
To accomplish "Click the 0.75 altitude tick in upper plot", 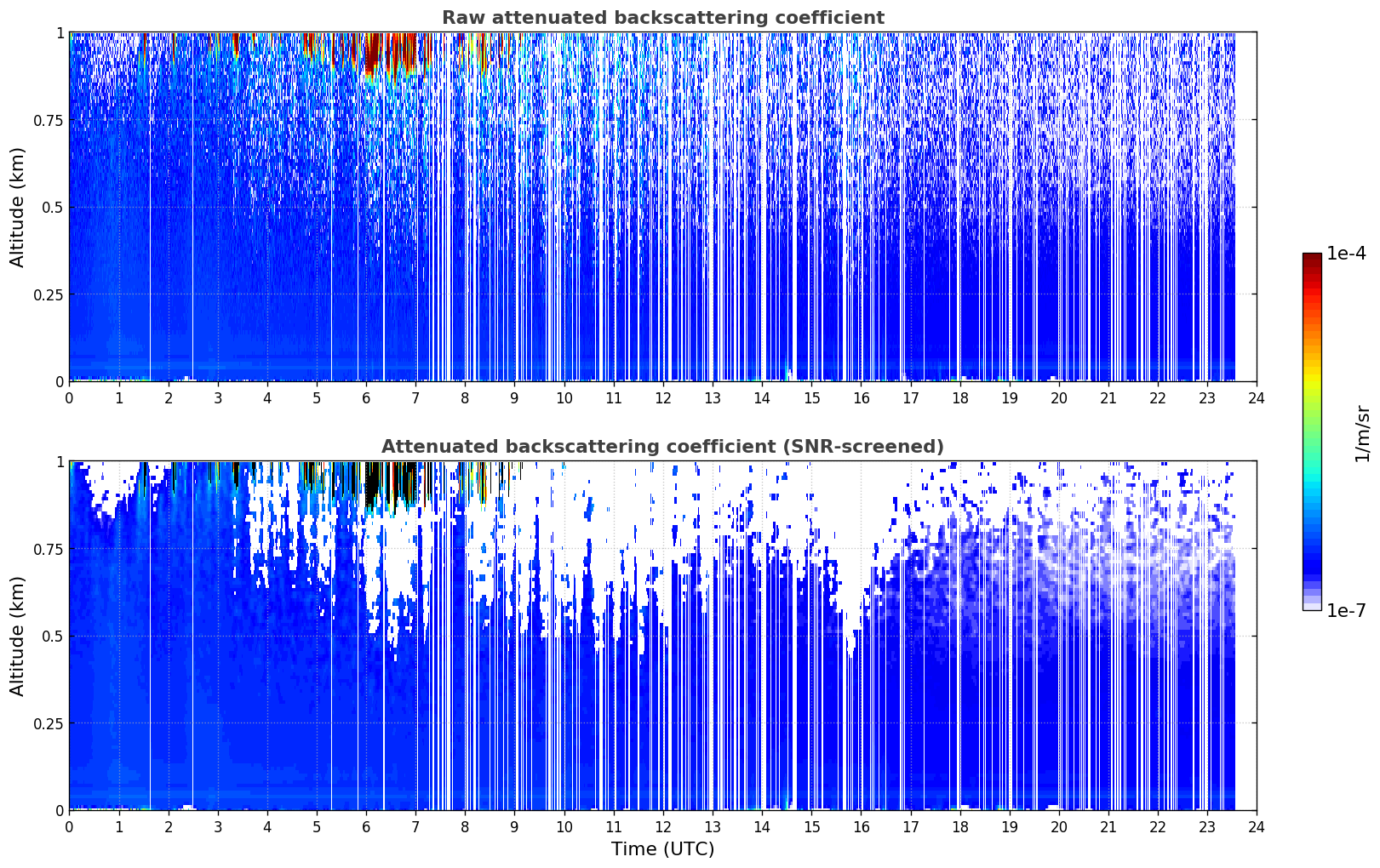I will [x=49, y=120].
